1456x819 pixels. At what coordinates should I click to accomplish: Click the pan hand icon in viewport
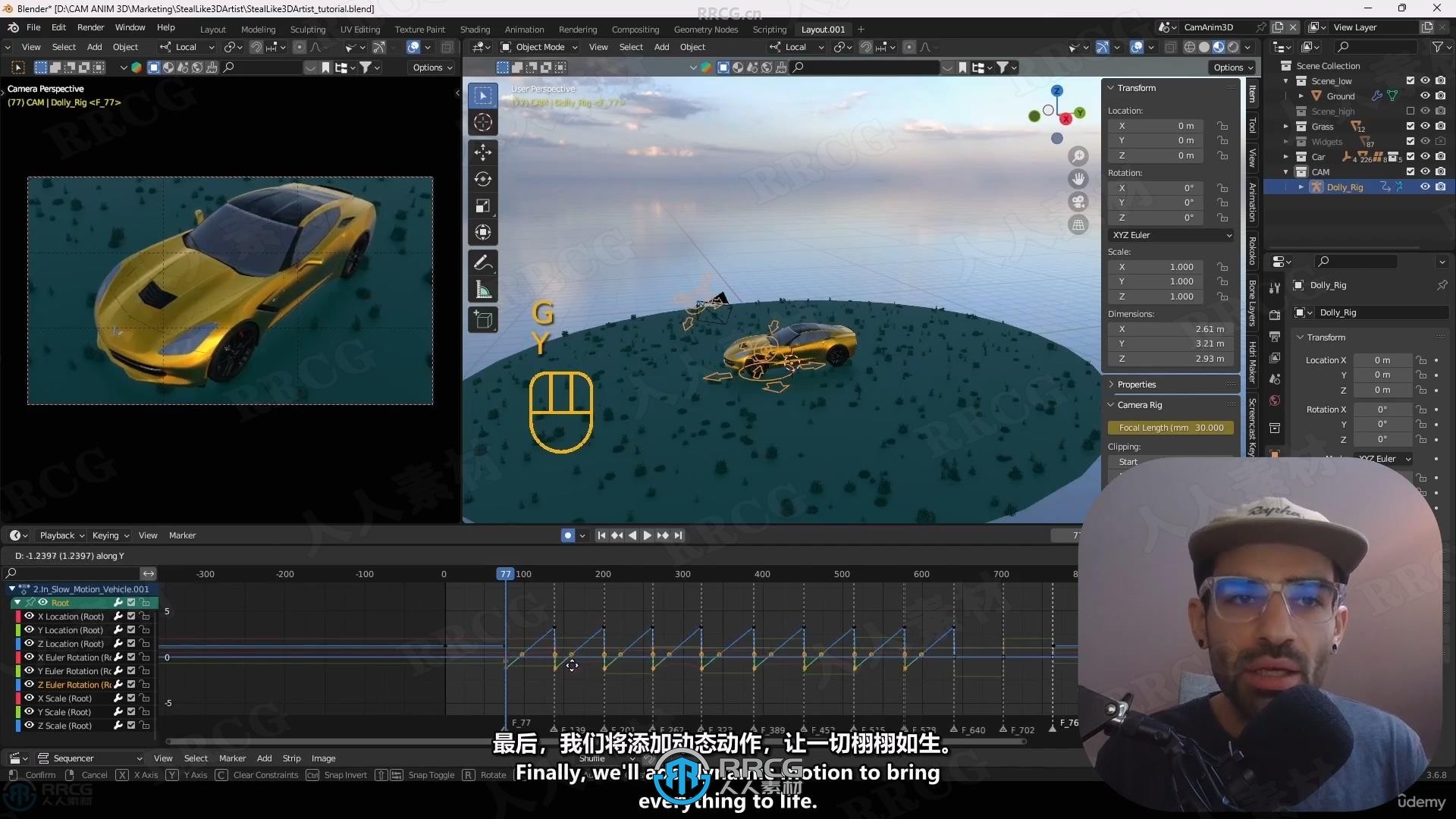(x=1078, y=179)
